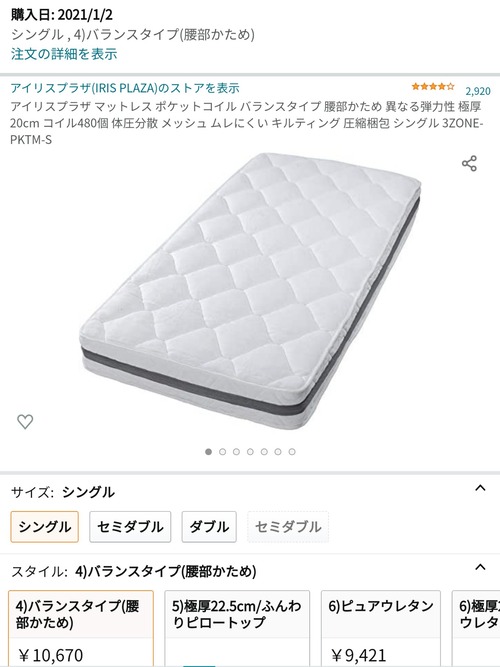Visit the アイリスプラザ(IRIS PLAZA) store link

(x=125, y=88)
